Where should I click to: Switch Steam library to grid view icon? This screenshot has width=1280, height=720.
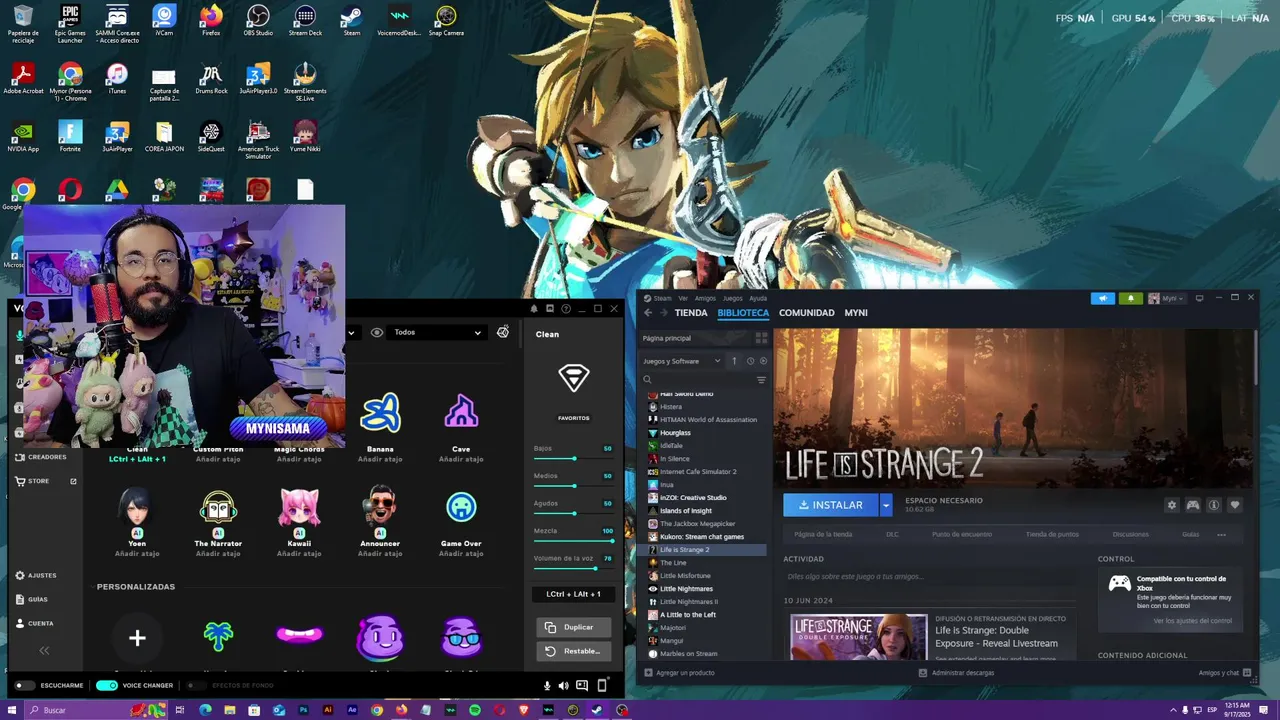click(x=761, y=338)
